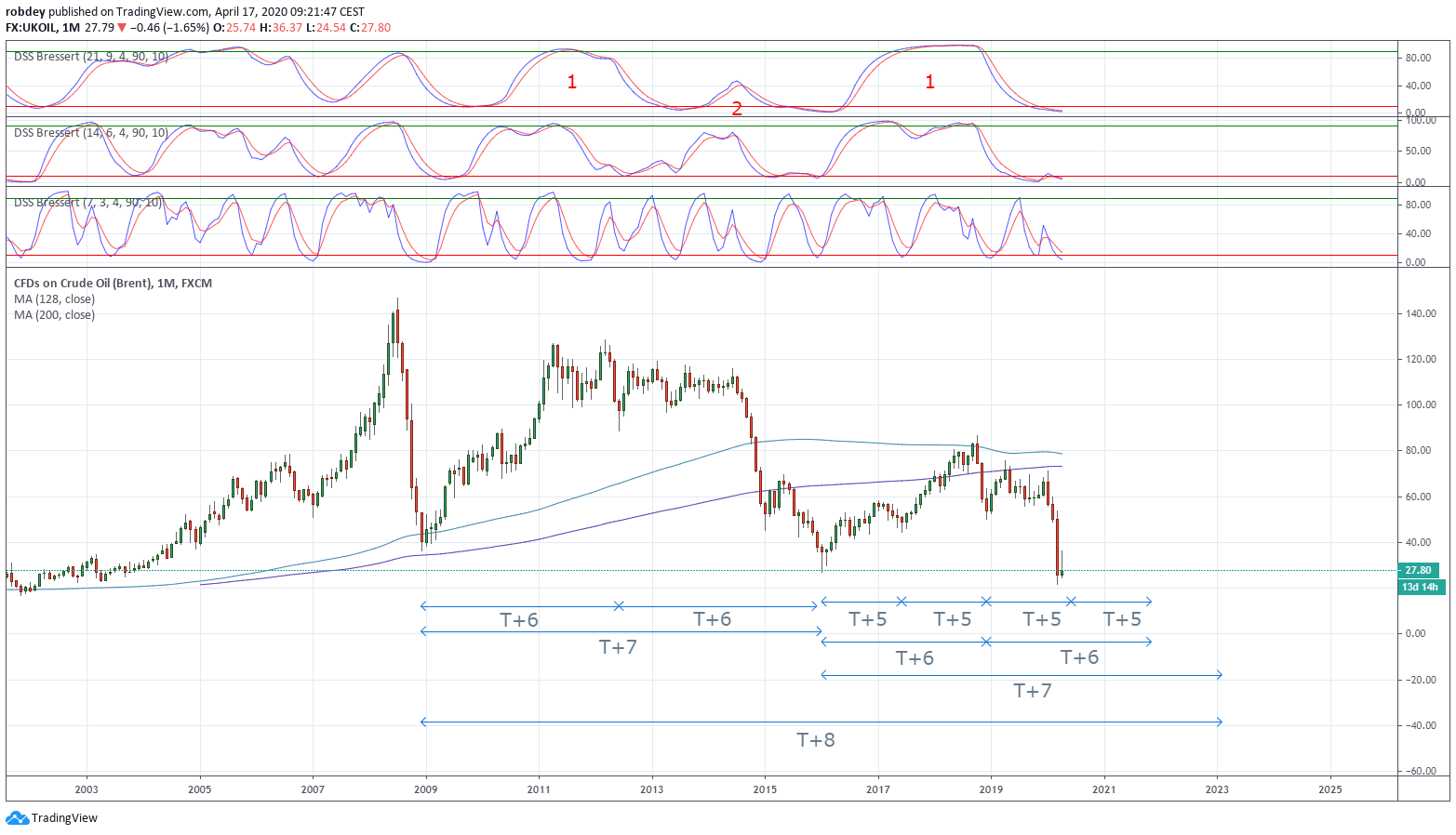1456x835 pixels.
Task: Click the 13d 14h countdown tag
Action: coord(1421,587)
